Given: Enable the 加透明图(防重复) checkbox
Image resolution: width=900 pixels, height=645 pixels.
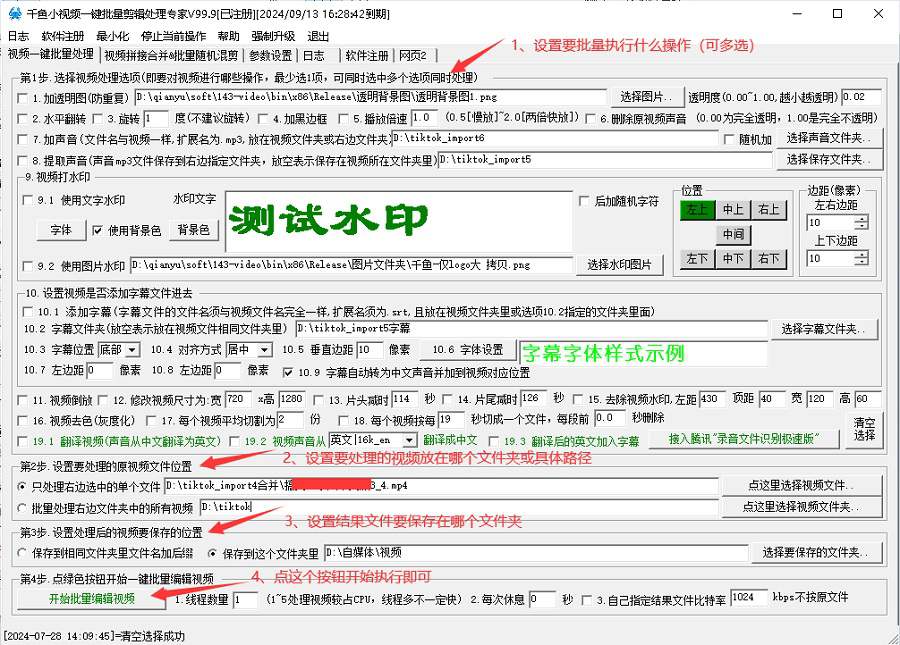Looking at the screenshot, I should (x=23, y=98).
